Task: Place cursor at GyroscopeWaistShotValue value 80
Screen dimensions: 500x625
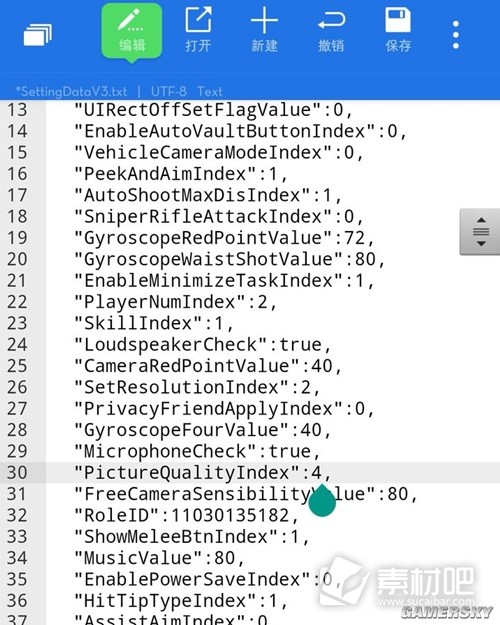Action: (365, 259)
